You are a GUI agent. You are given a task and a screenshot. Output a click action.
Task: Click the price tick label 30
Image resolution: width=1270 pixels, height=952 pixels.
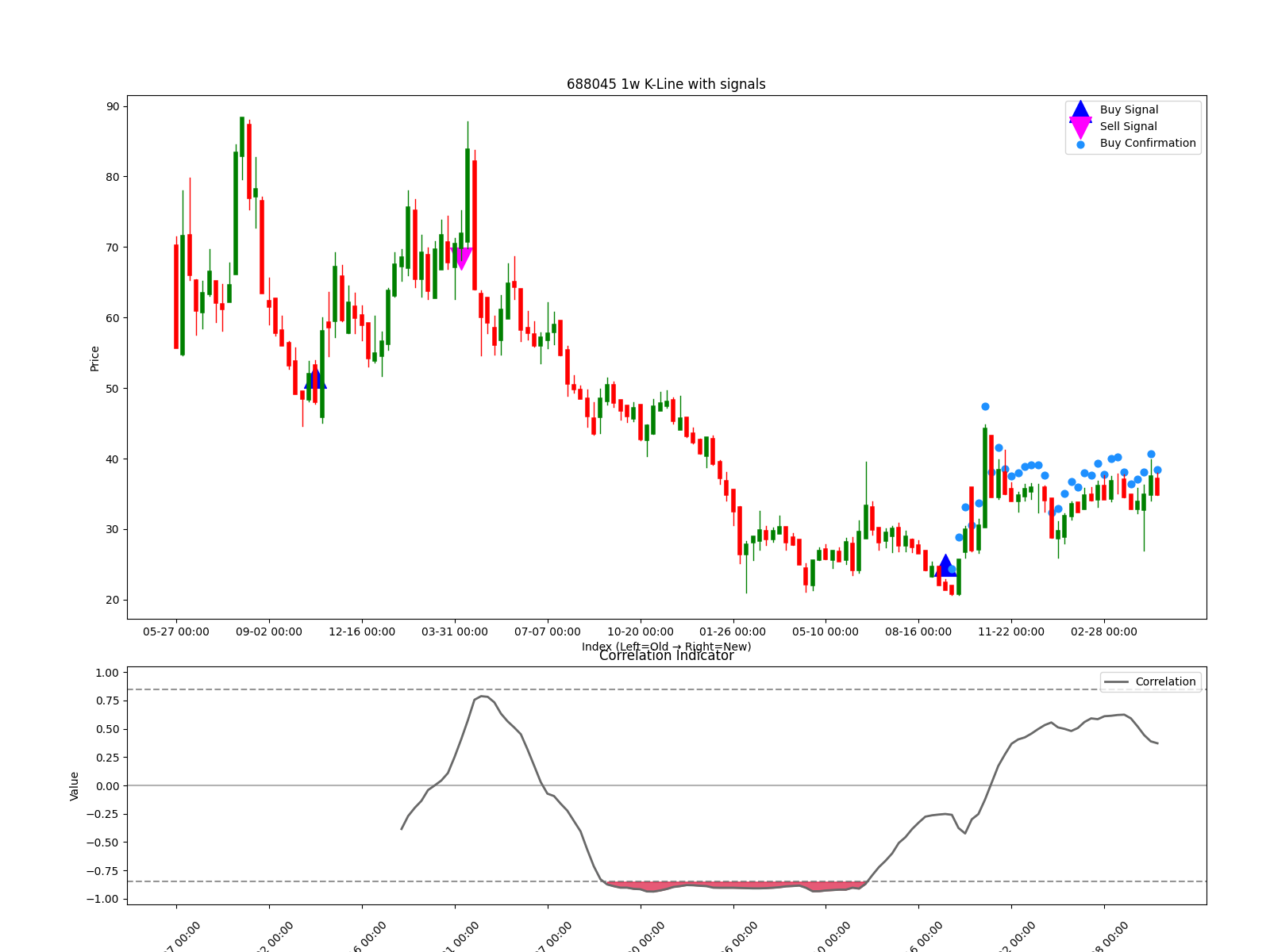pos(113,529)
